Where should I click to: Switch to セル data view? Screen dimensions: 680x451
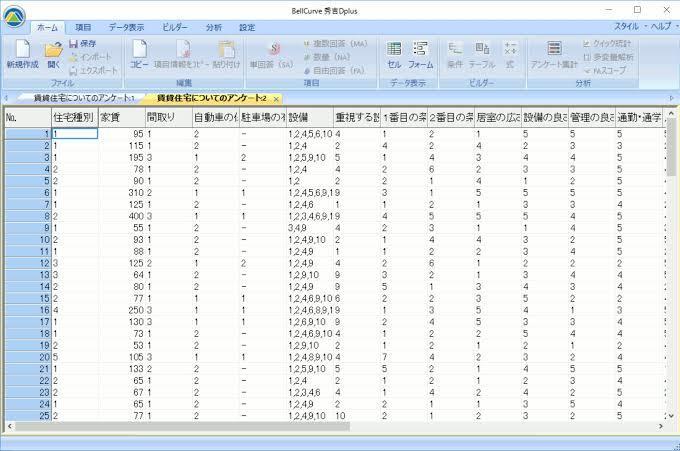point(394,55)
